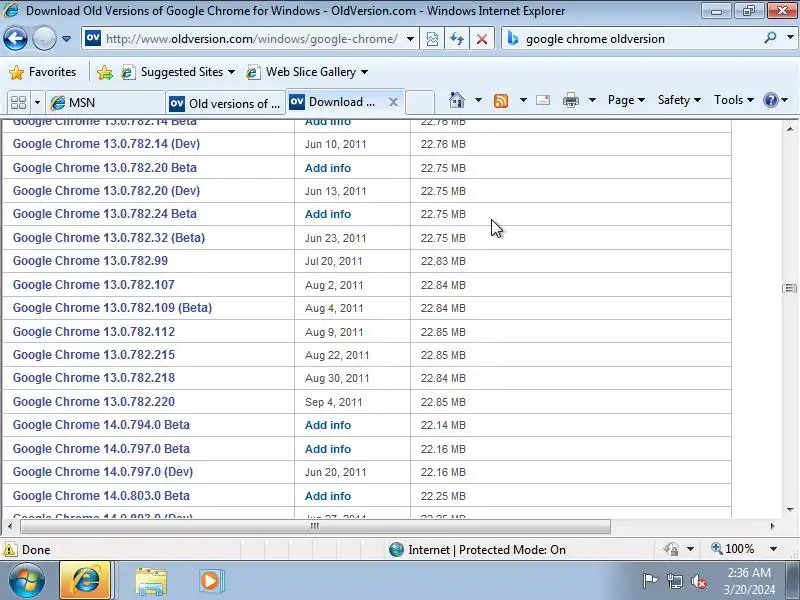
Task: Click the Forward navigation button
Action: click(44, 39)
